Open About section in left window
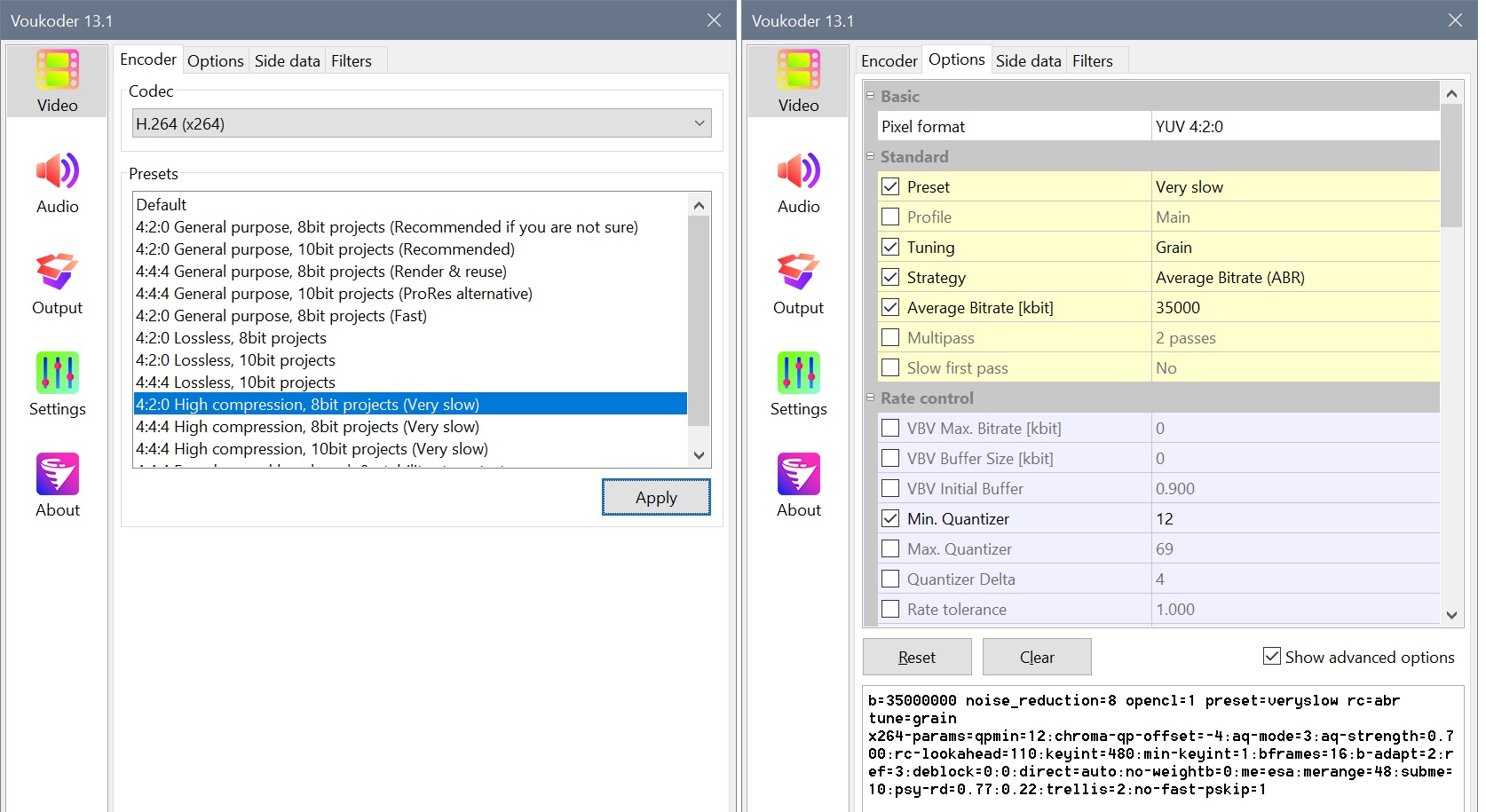This screenshot has width=1486, height=812. [57, 485]
